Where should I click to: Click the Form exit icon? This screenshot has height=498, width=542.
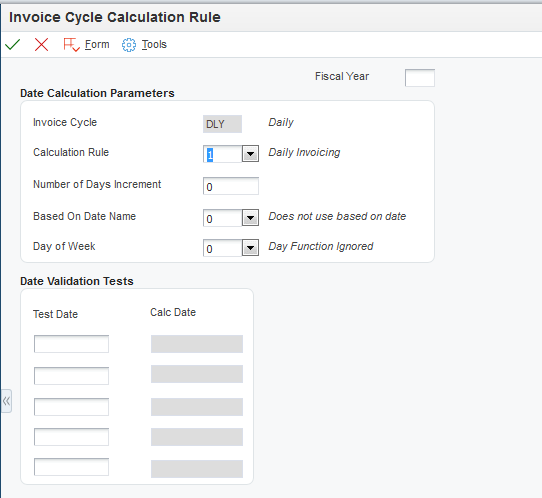click(x=71, y=45)
